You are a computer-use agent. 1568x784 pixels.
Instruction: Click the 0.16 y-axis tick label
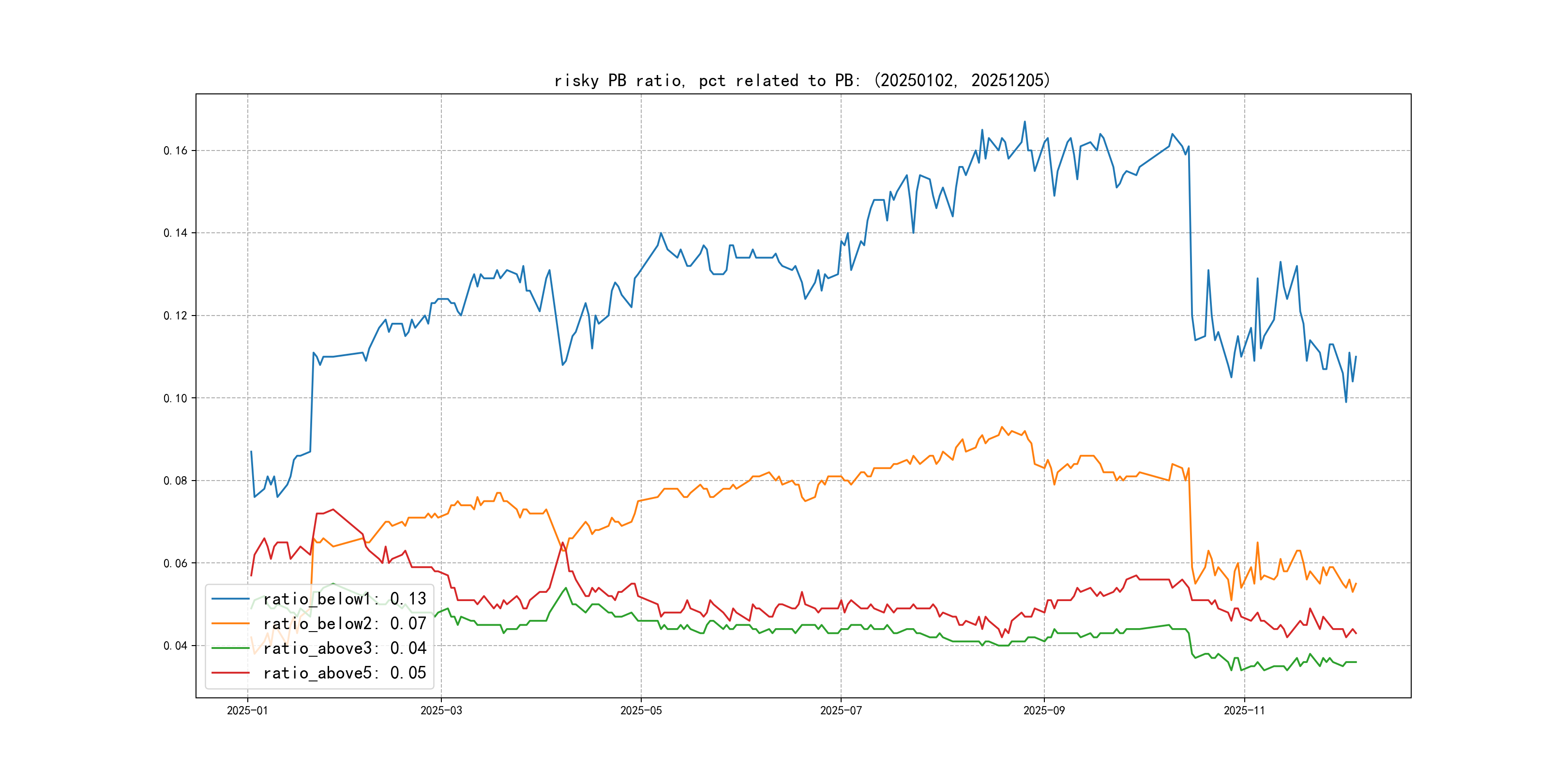click(x=175, y=151)
